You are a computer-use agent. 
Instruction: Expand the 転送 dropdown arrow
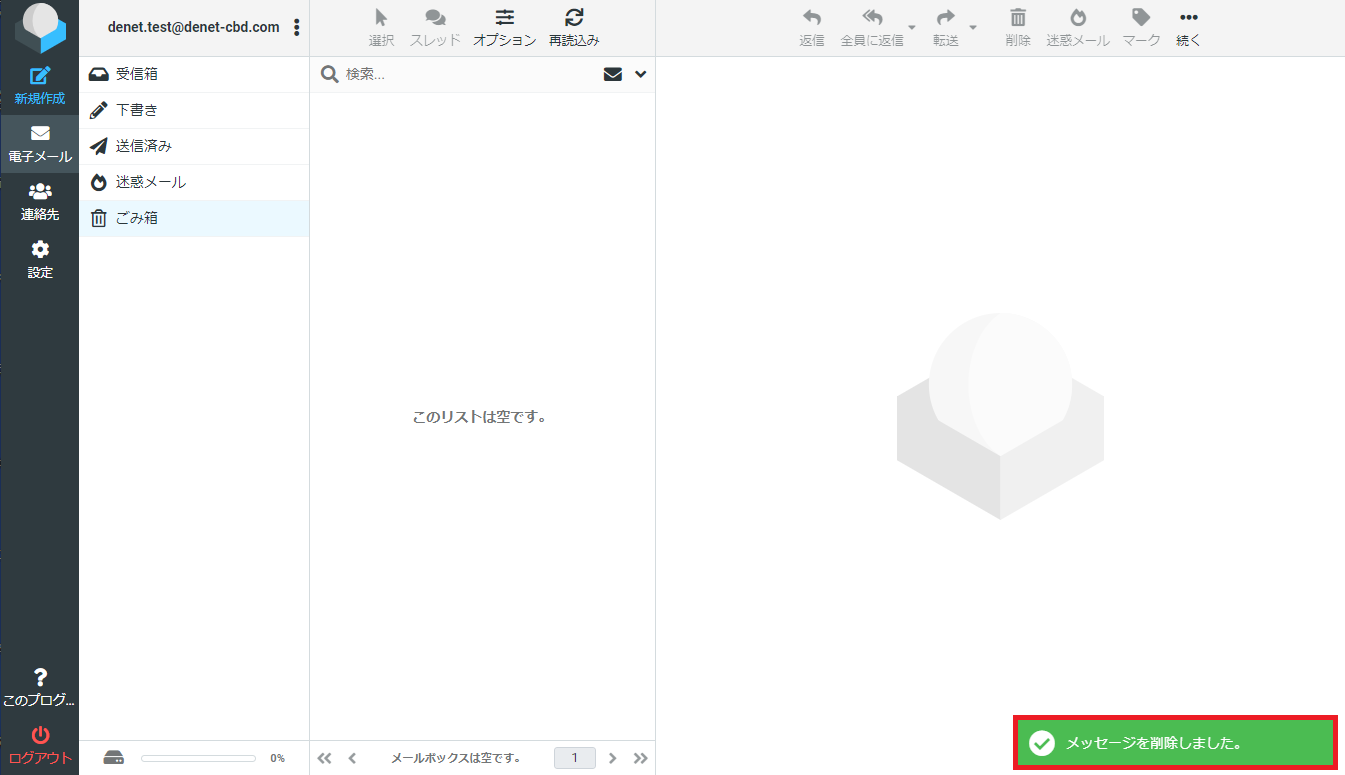tap(973, 27)
